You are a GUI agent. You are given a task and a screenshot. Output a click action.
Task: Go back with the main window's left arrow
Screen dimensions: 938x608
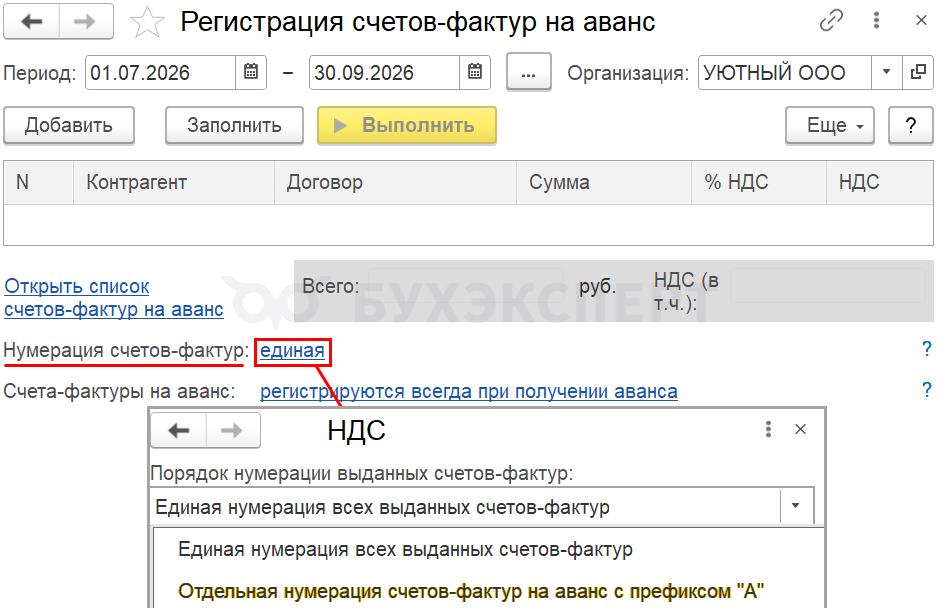tap(32, 22)
